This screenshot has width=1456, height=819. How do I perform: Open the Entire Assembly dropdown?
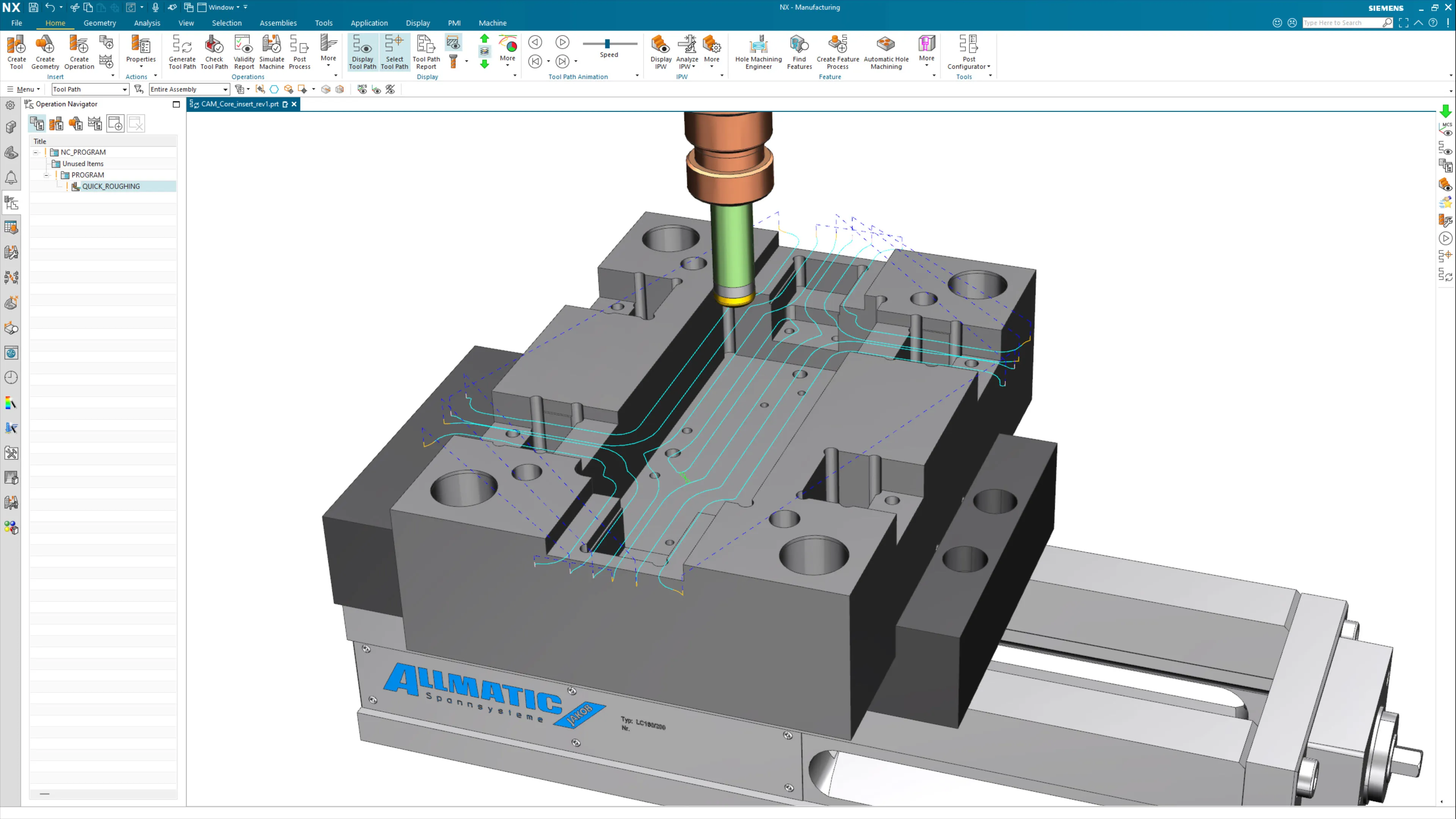pos(225,89)
